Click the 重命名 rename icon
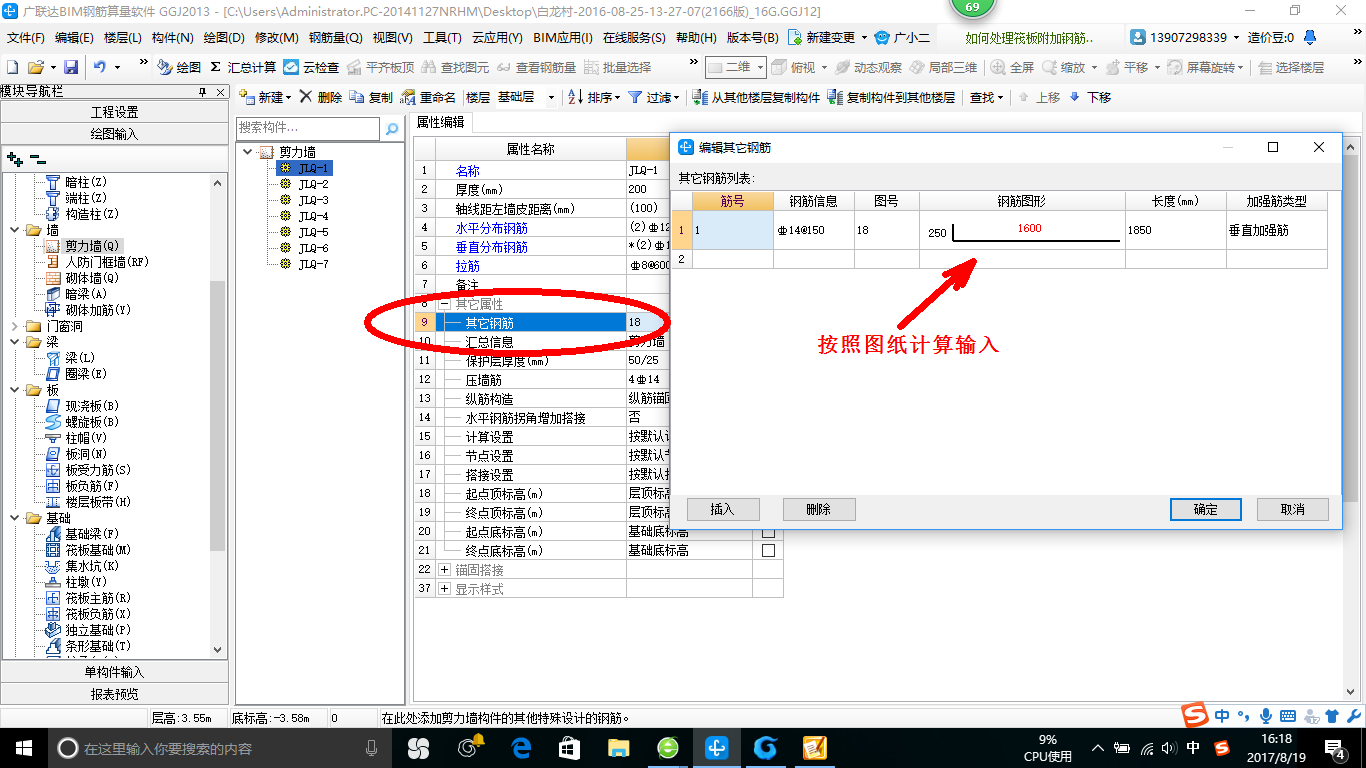1366x768 pixels. (428, 97)
